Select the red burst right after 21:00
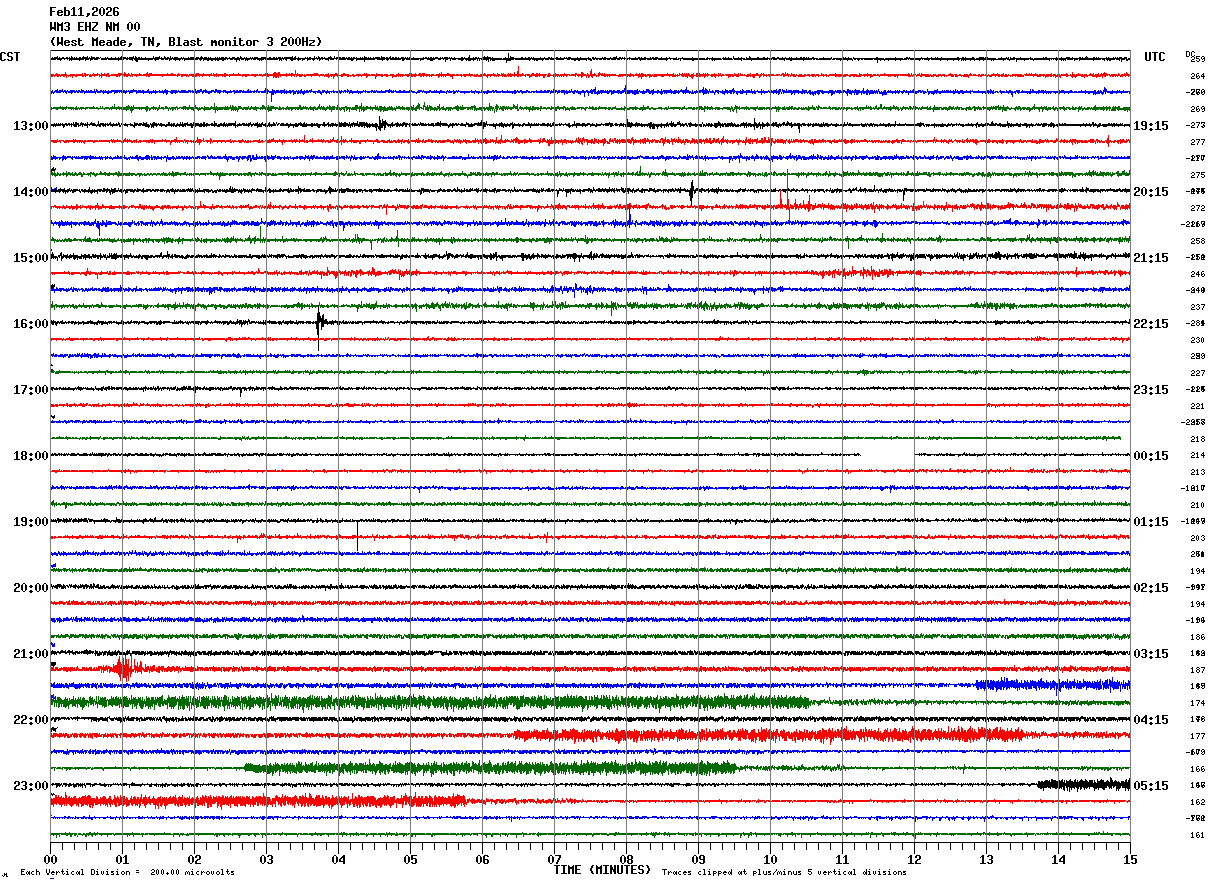Viewport: 1210px width, 886px height. [125, 668]
